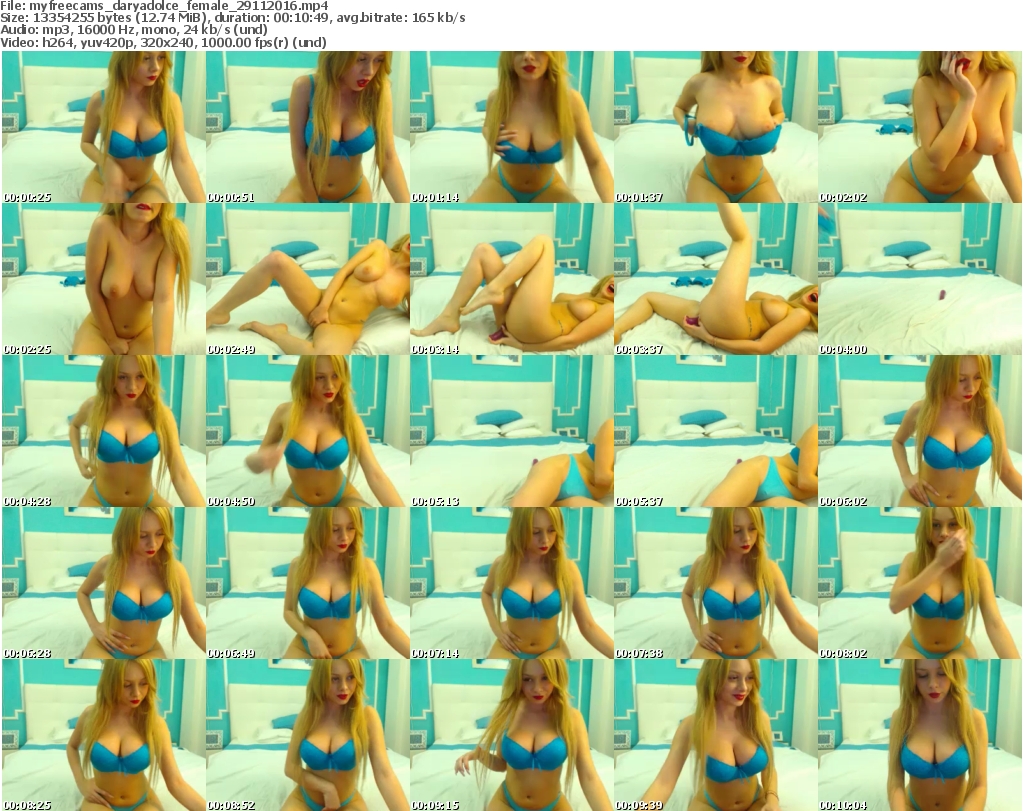Screen dimensions: 1024x811
Task: Click the Size and duration info line
Action: [x=233, y=18]
